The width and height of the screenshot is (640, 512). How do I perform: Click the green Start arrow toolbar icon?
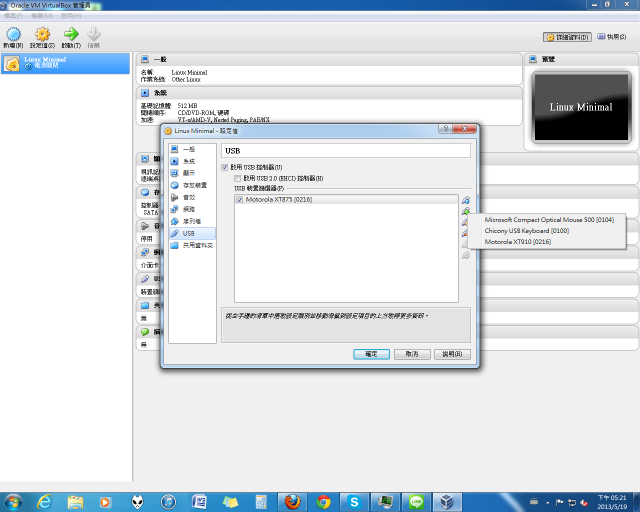click(71, 37)
